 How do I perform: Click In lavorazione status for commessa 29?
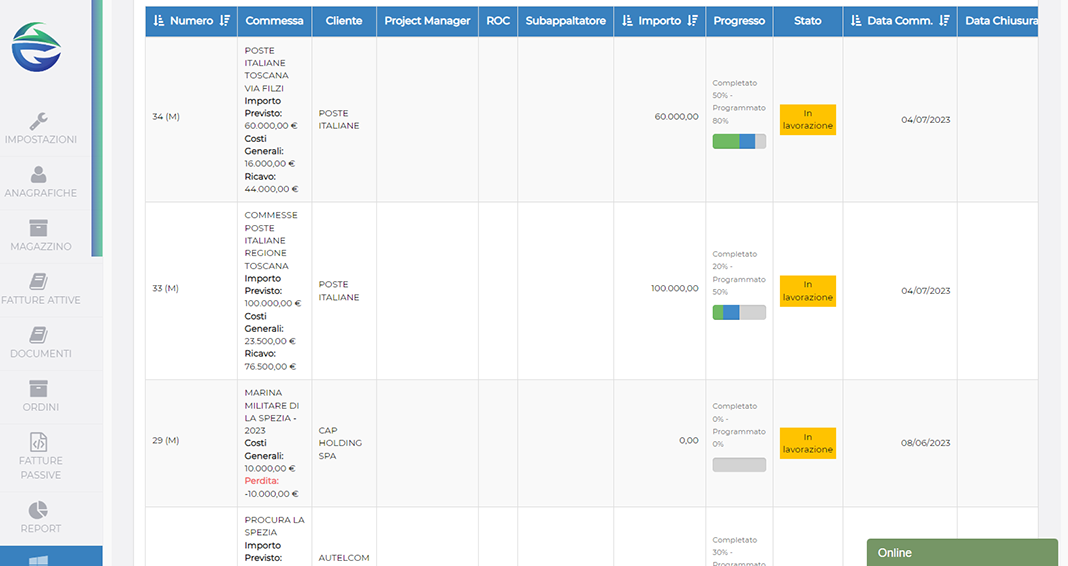pyautogui.click(x=808, y=443)
